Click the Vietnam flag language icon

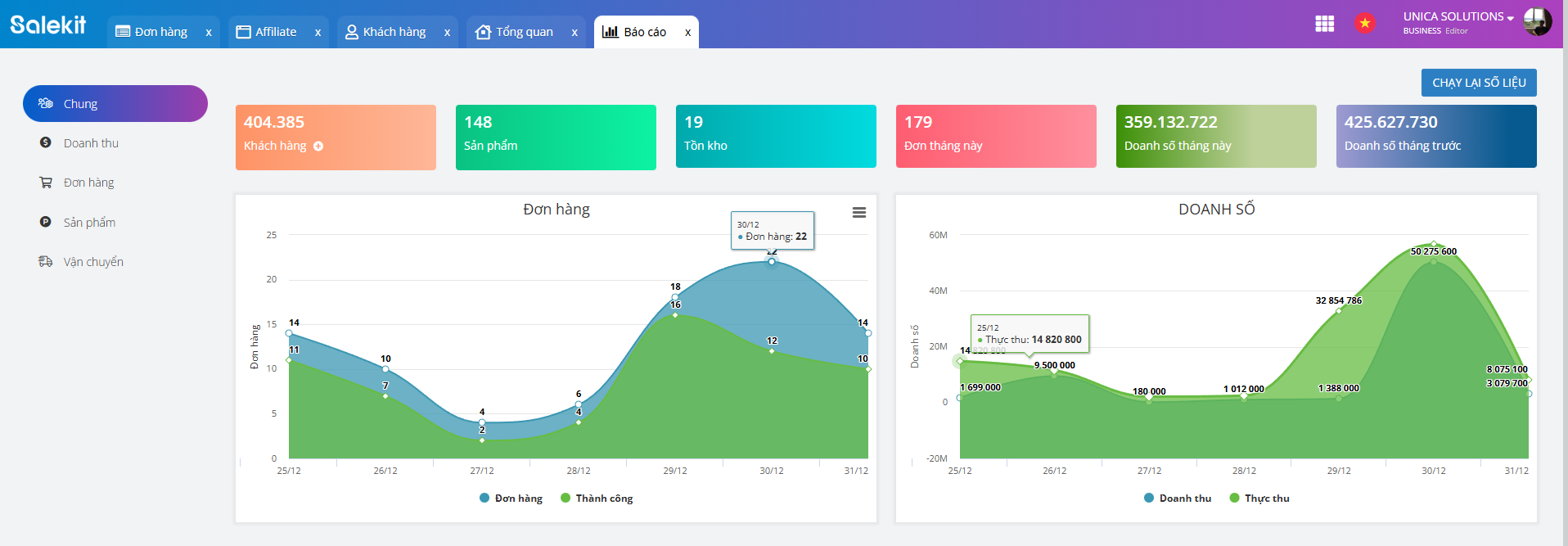coord(1364,24)
